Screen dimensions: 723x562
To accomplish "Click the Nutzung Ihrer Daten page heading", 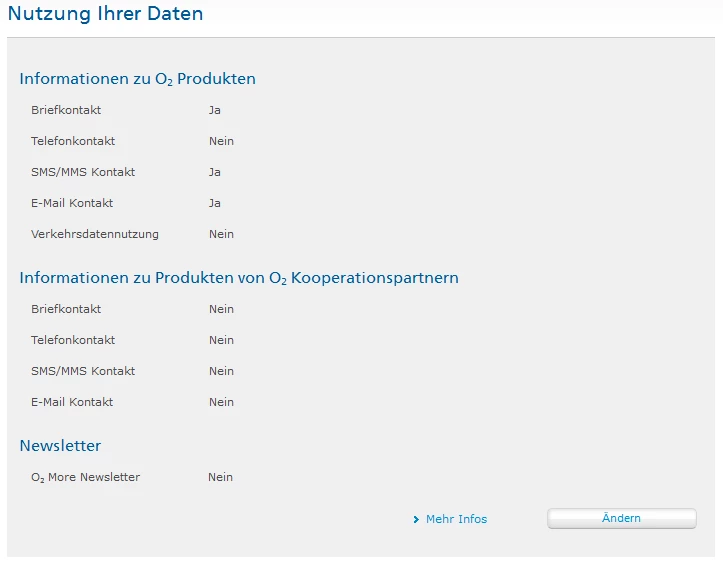I will tap(106, 14).
